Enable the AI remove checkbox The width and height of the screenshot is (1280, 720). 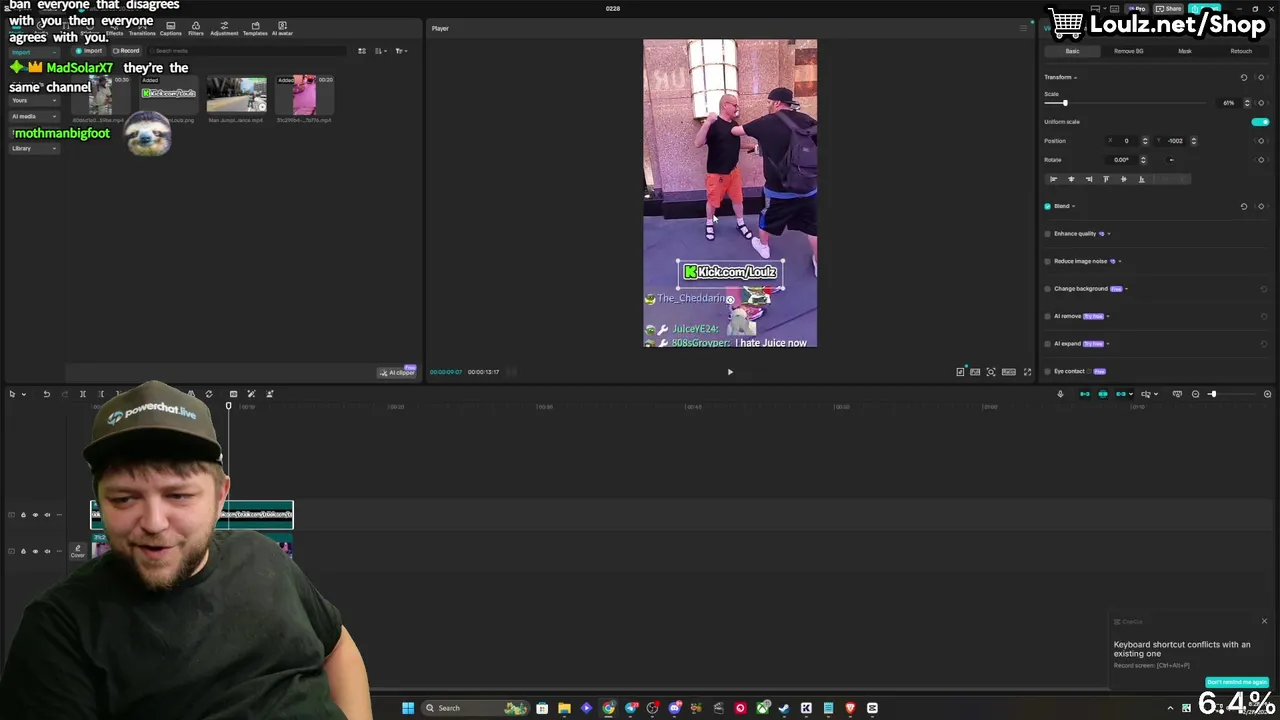[x=1048, y=316]
